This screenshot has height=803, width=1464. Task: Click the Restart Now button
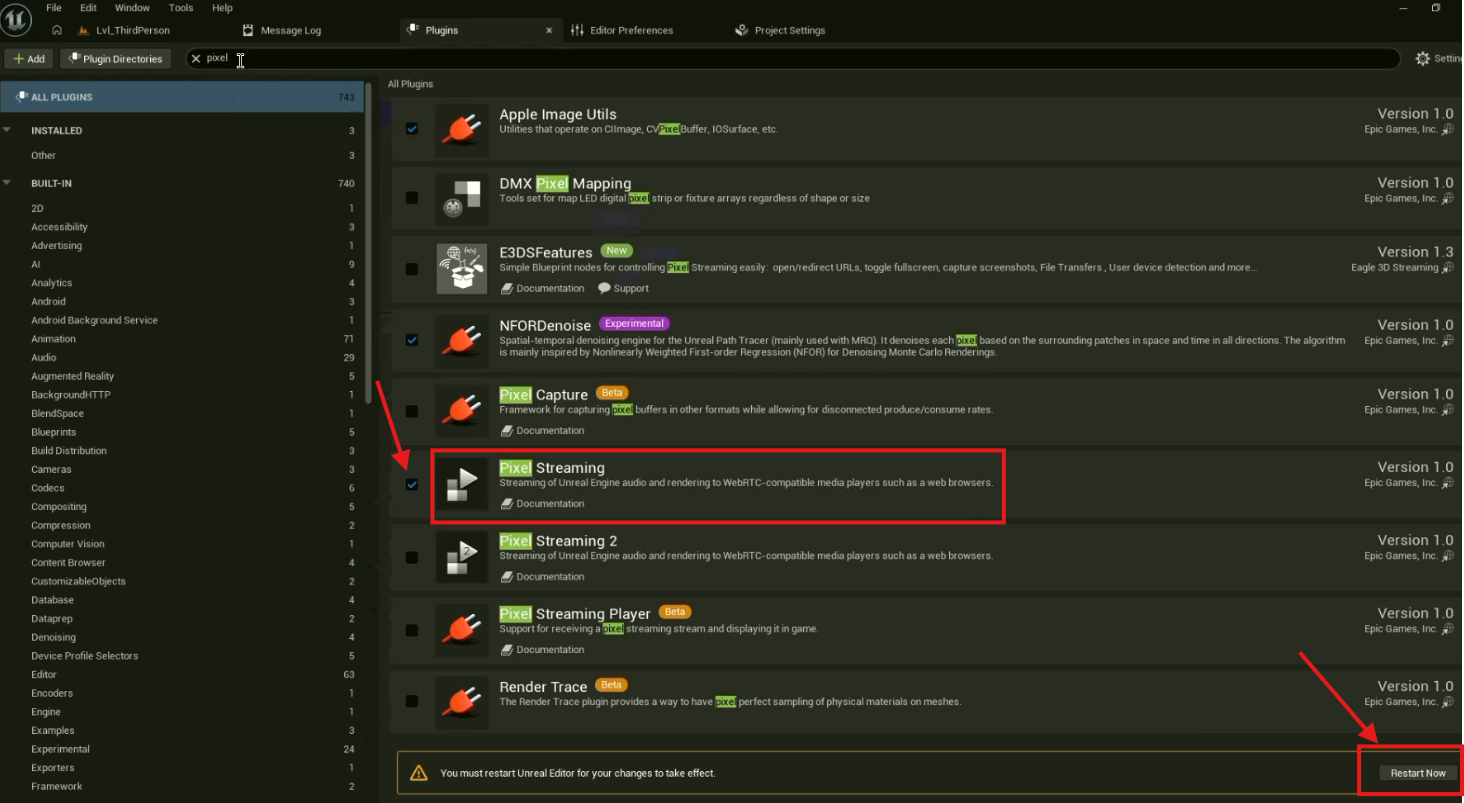click(x=1418, y=773)
